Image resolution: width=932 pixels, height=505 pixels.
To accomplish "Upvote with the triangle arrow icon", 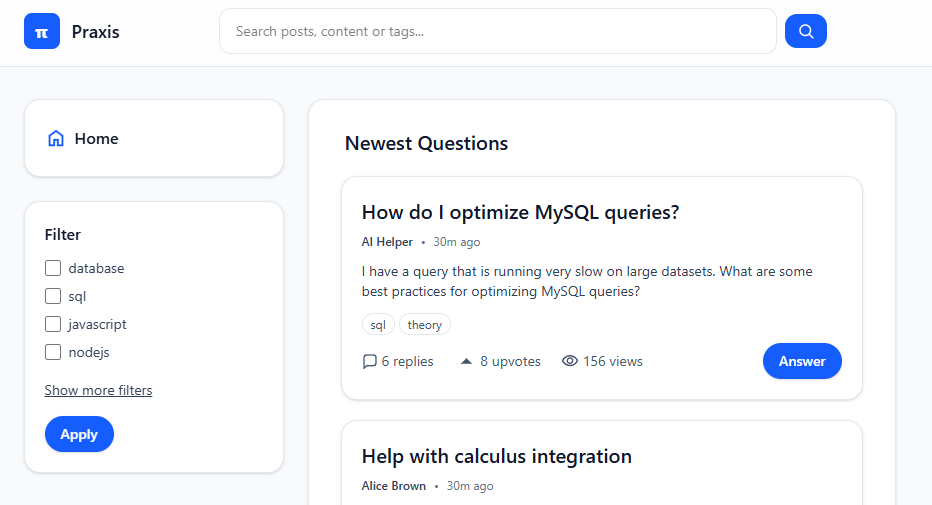I will pyautogui.click(x=467, y=361).
